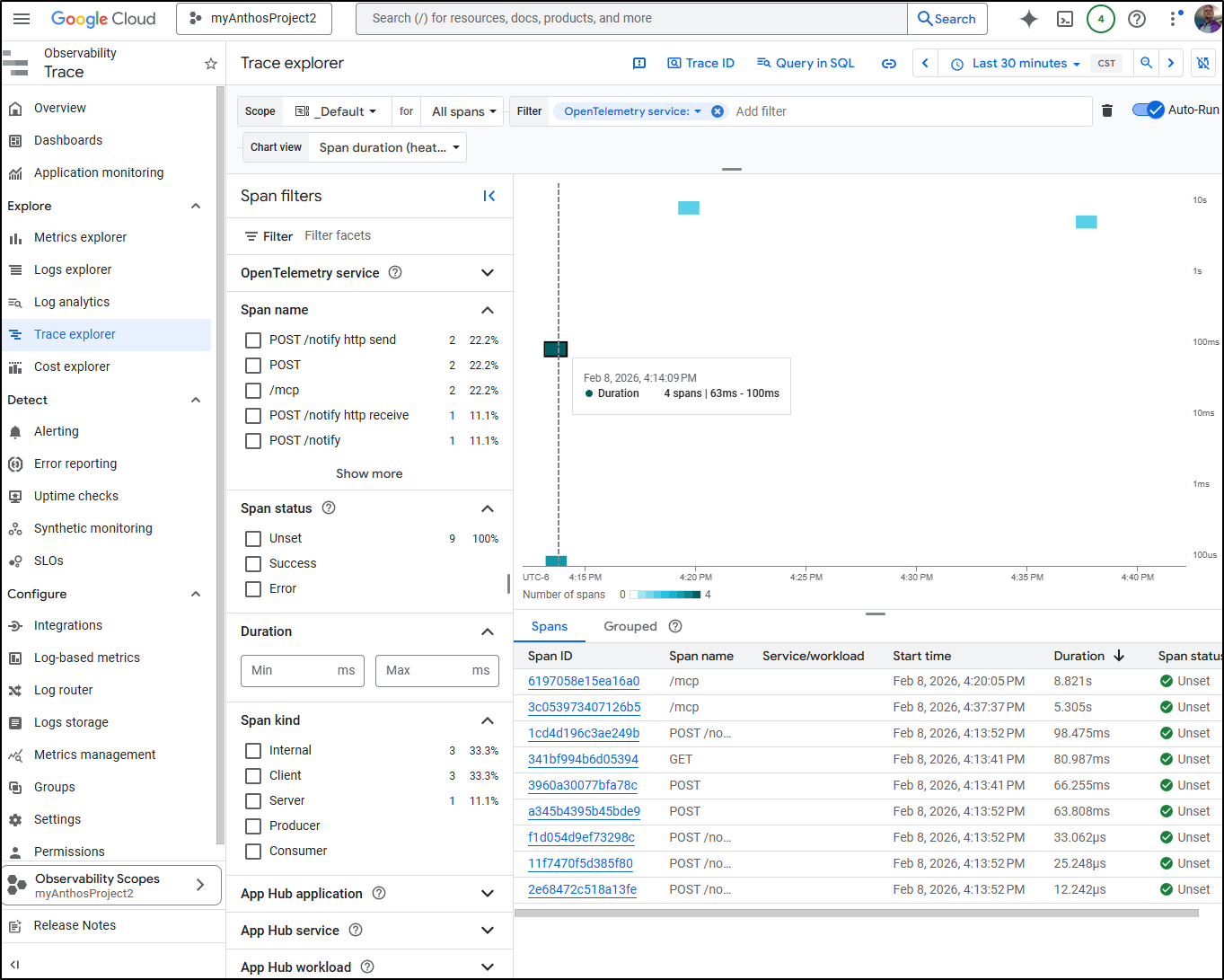Open span ID 6197058e15ea16a0 link
Viewport: 1224px width, 980px height.
click(584, 682)
